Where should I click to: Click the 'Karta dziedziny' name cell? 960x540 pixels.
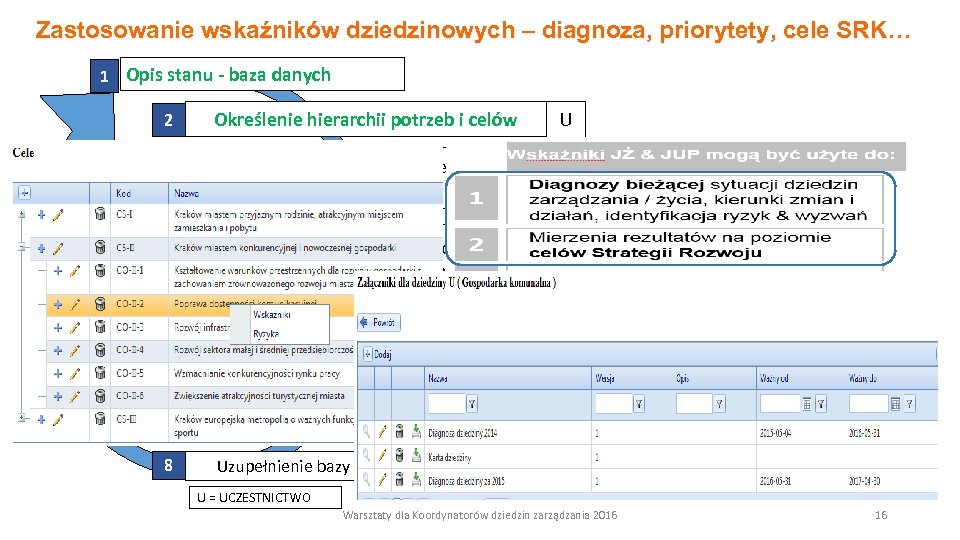tap(449, 457)
